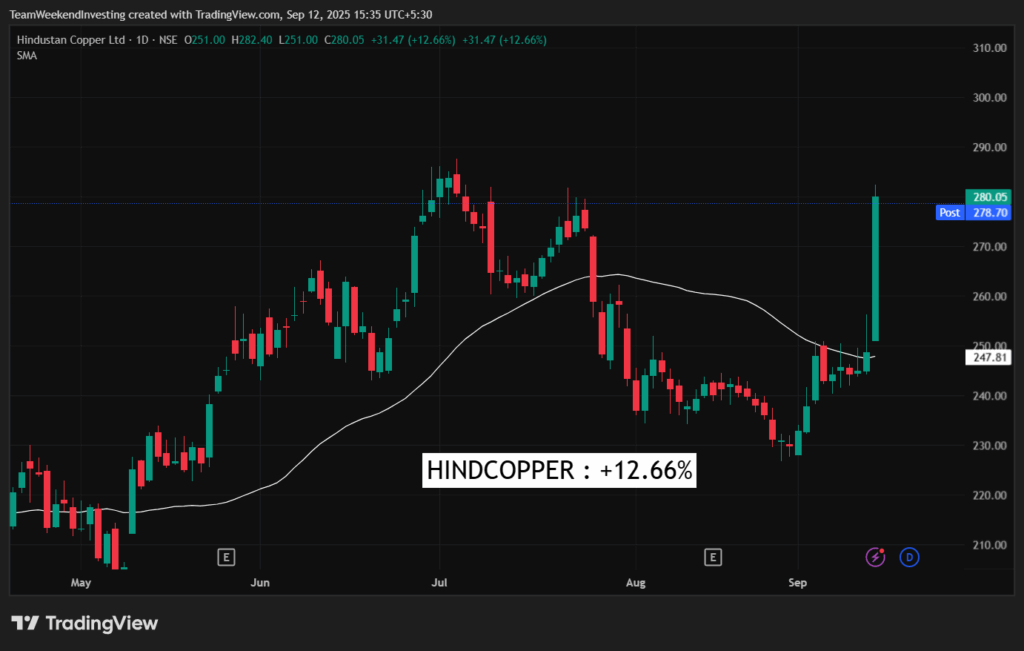The height and width of the screenshot is (651, 1024).
Task: Click the HINDCOPPER : +12.66% text
Action: (x=559, y=470)
